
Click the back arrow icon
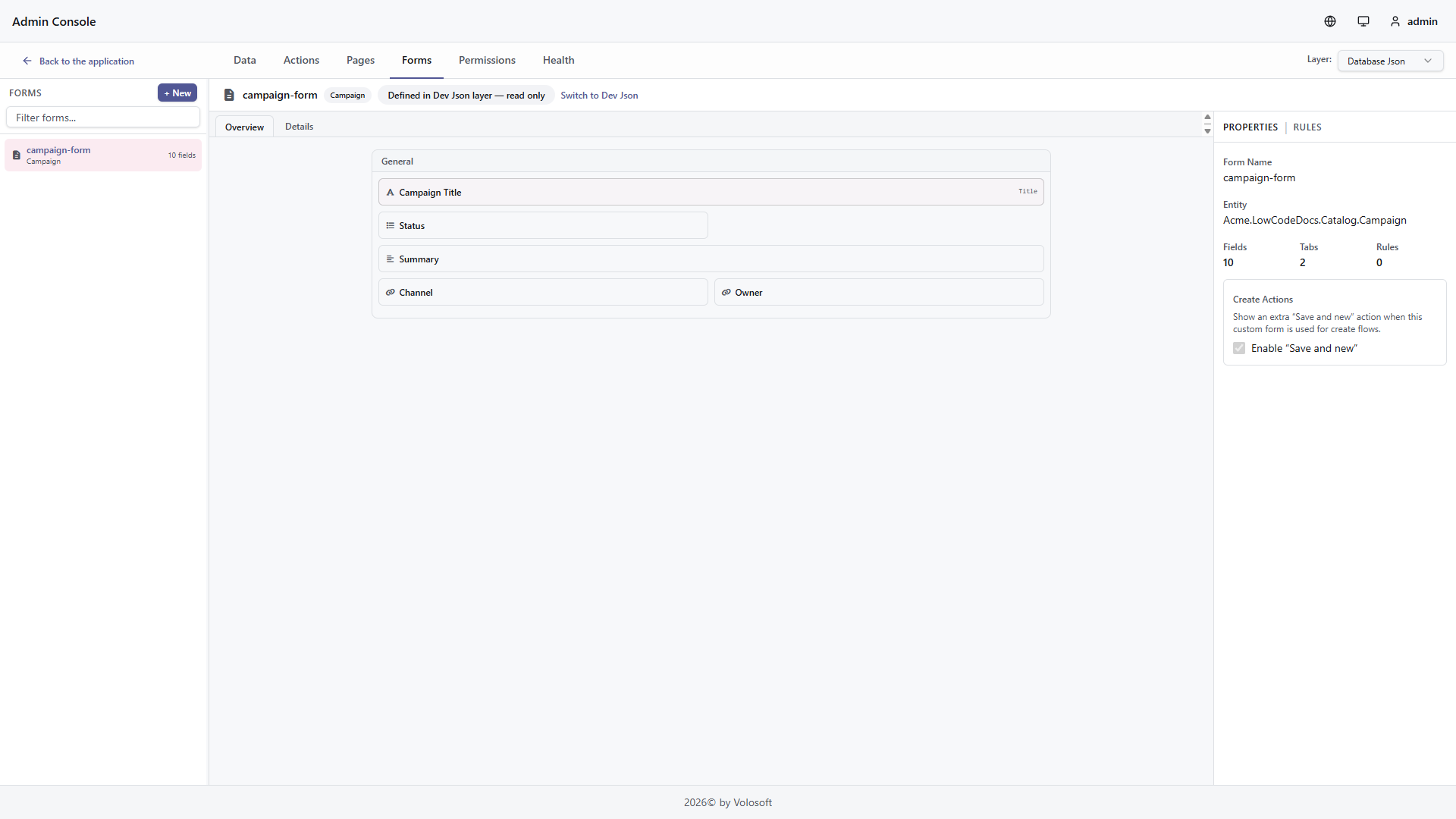click(27, 61)
